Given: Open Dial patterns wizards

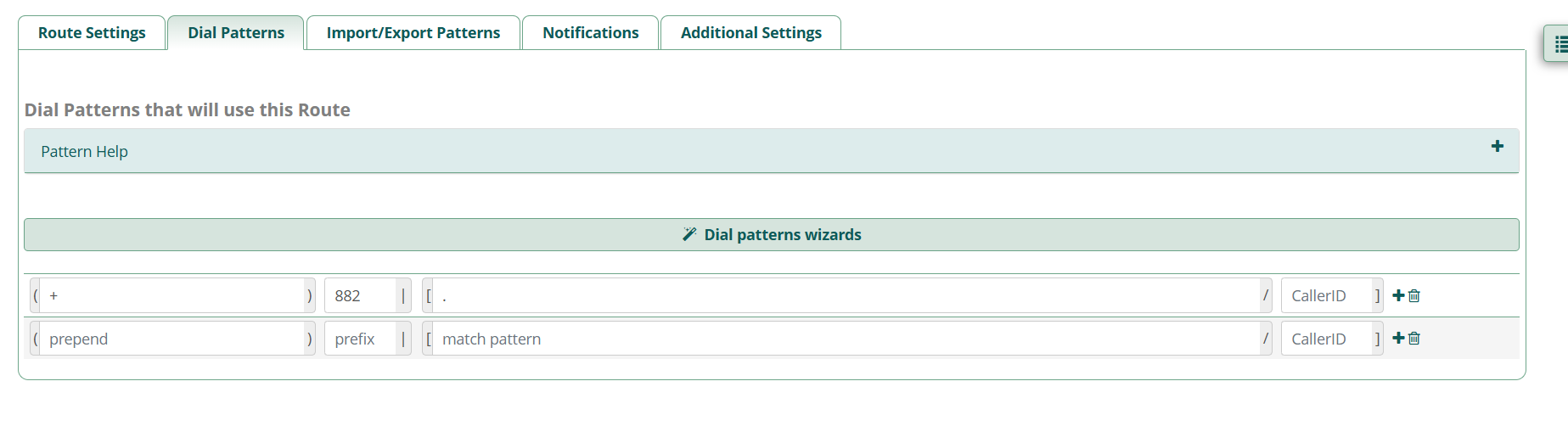Looking at the screenshot, I should point(782,234).
